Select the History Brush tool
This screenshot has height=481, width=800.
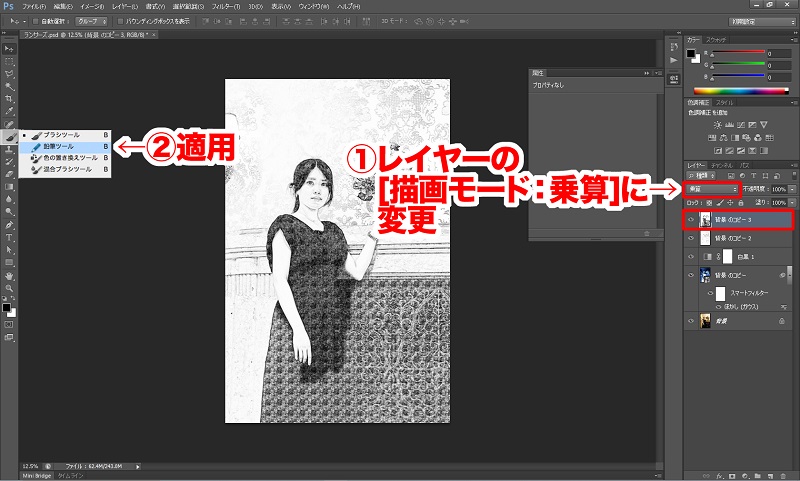[9, 162]
